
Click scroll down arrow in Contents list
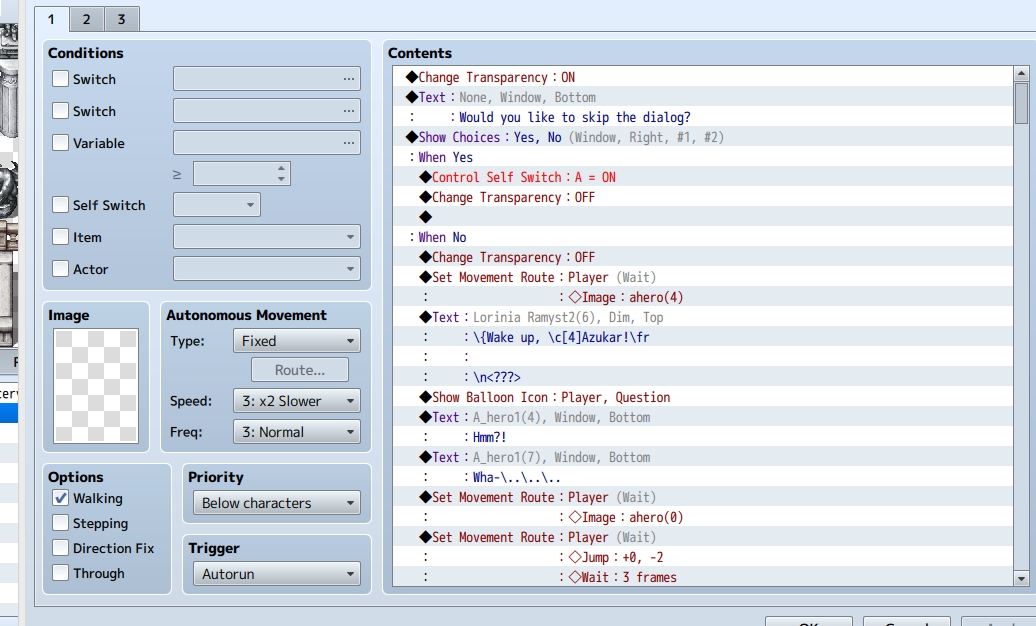click(1021, 578)
